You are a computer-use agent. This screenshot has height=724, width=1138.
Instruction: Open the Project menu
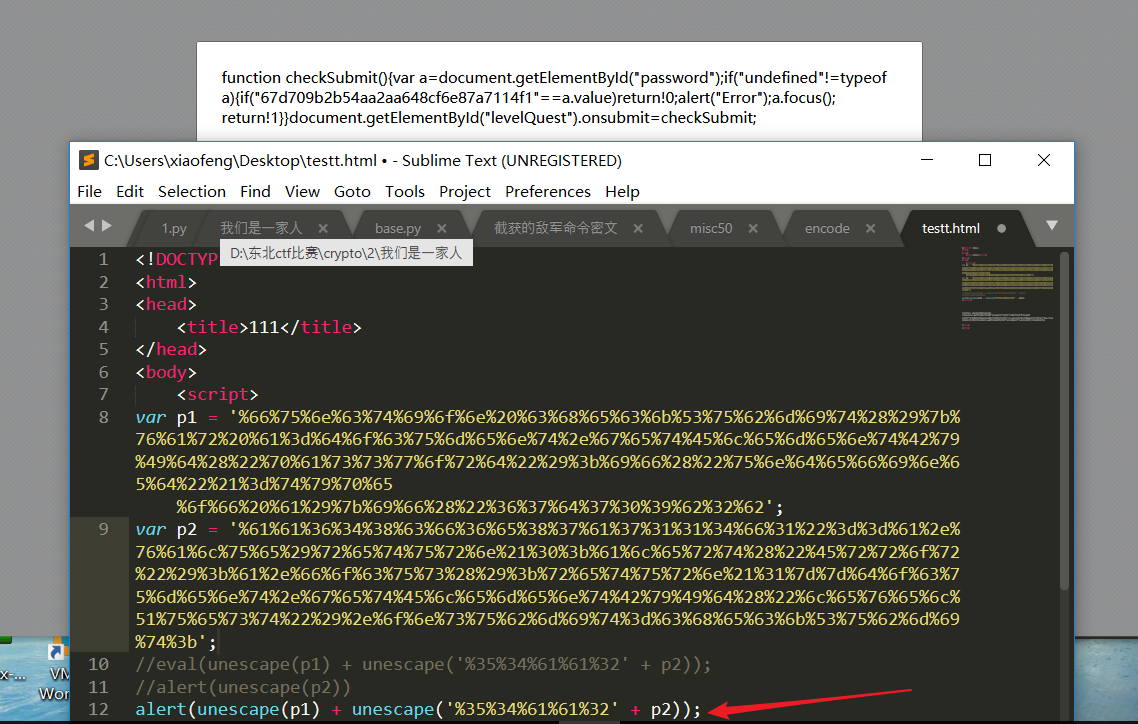[x=464, y=192]
